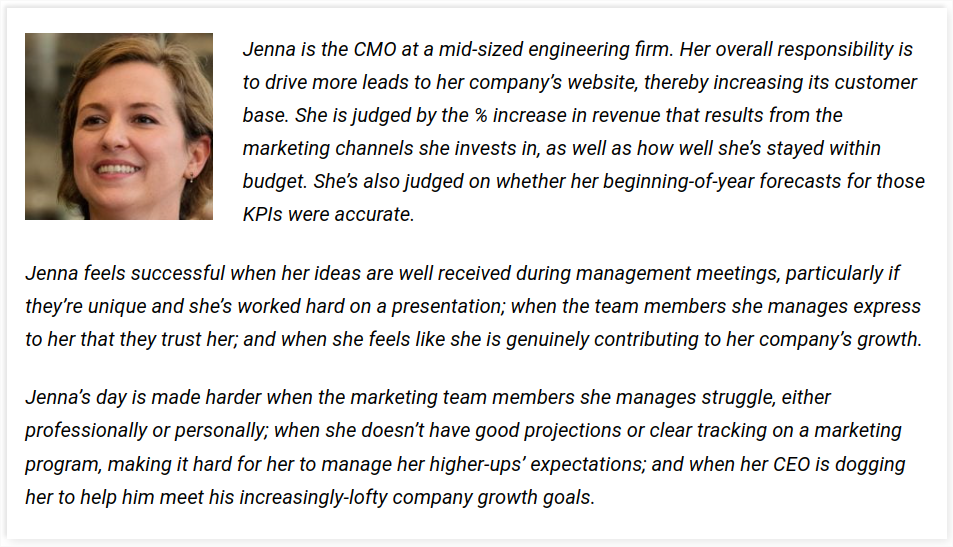Click 'Jenna' starting the second paragraph
This screenshot has height=547, width=953.
tap(52, 274)
